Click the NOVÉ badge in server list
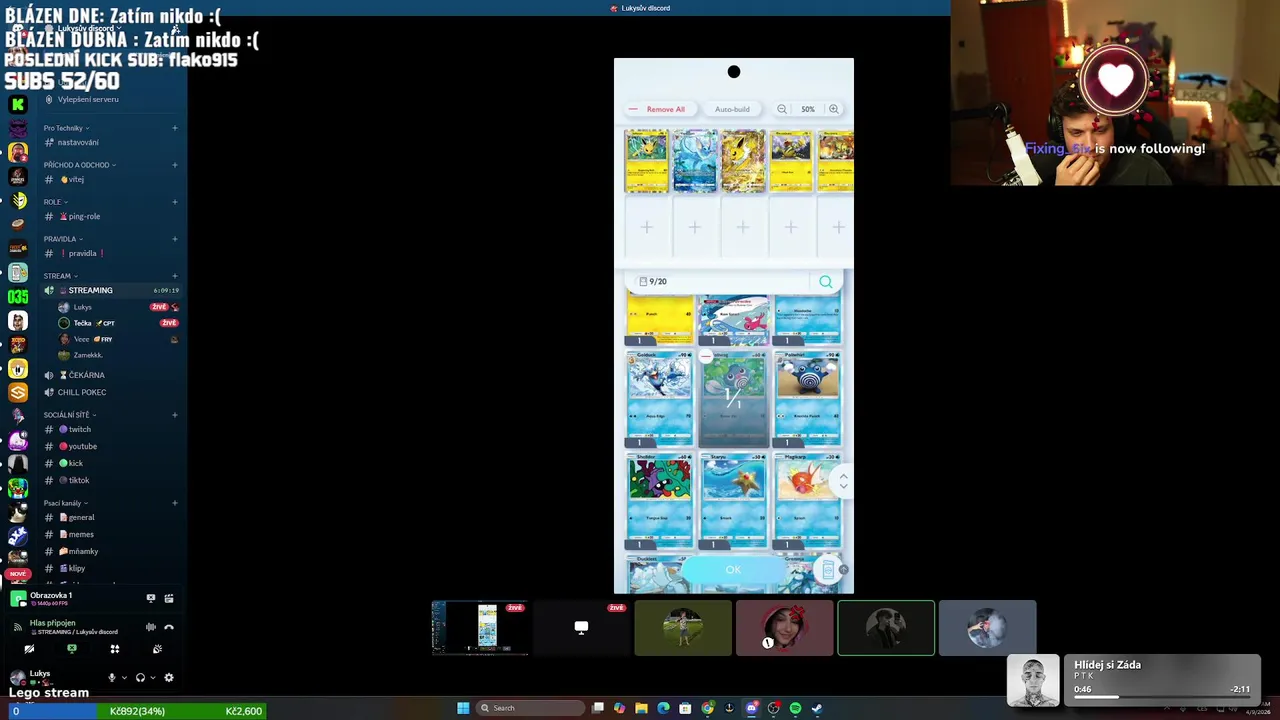 (17, 574)
